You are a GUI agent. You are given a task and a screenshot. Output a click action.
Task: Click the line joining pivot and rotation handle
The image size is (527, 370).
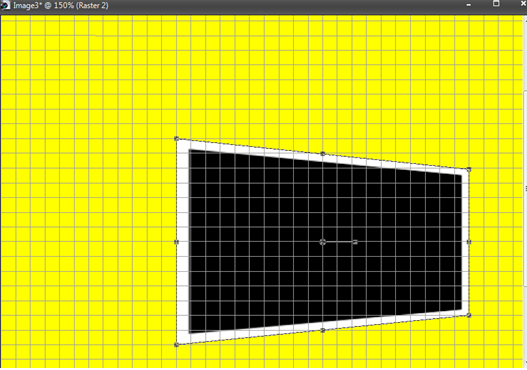(x=339, y=242)
